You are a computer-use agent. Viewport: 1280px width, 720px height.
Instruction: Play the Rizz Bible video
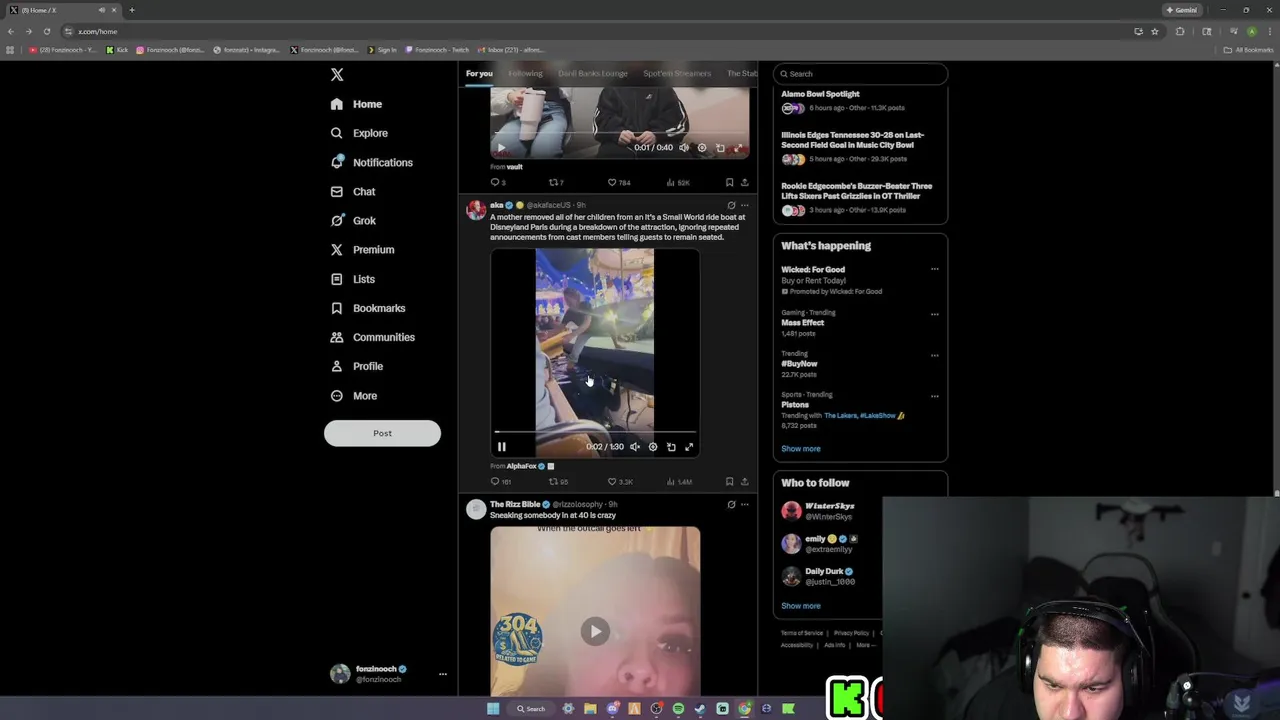click(595, 631)
